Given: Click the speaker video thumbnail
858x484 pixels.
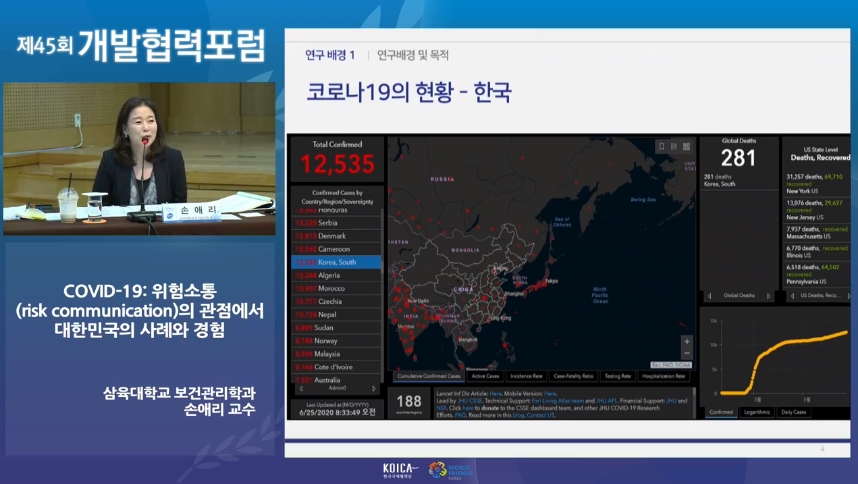Looking at the screenshot, I should [139, 159].
